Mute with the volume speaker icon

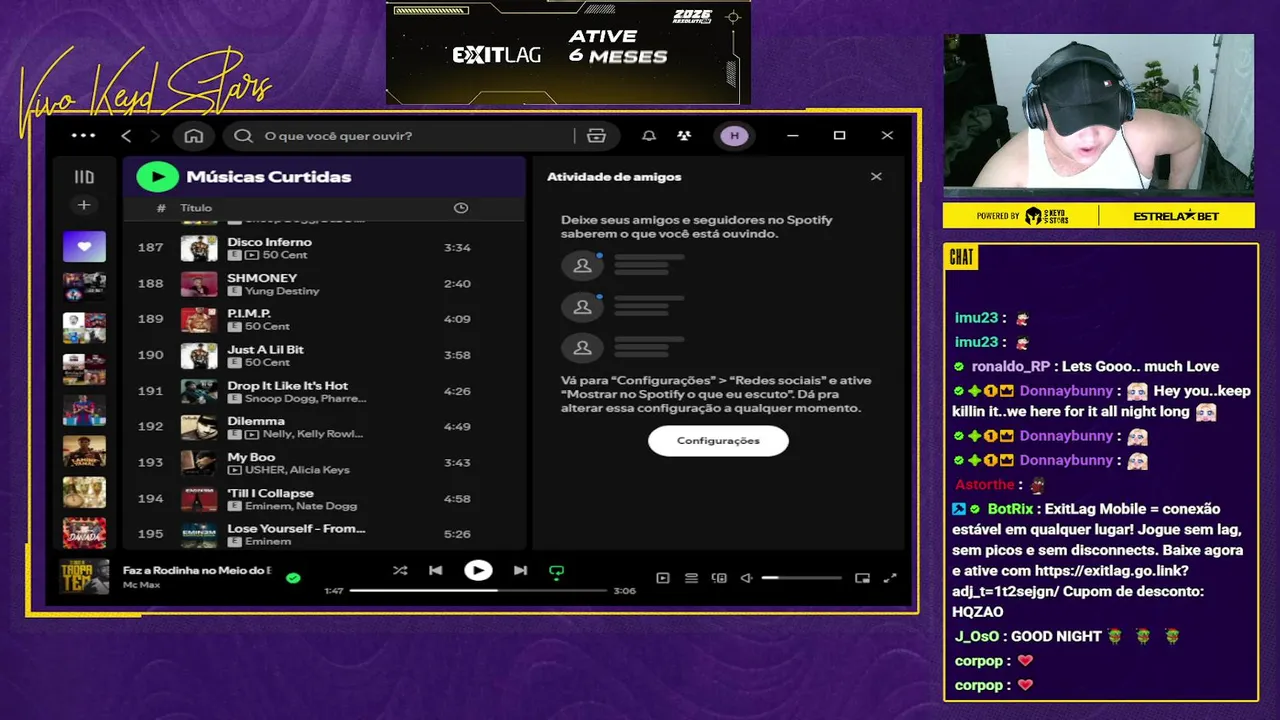(x=746, y=578)
